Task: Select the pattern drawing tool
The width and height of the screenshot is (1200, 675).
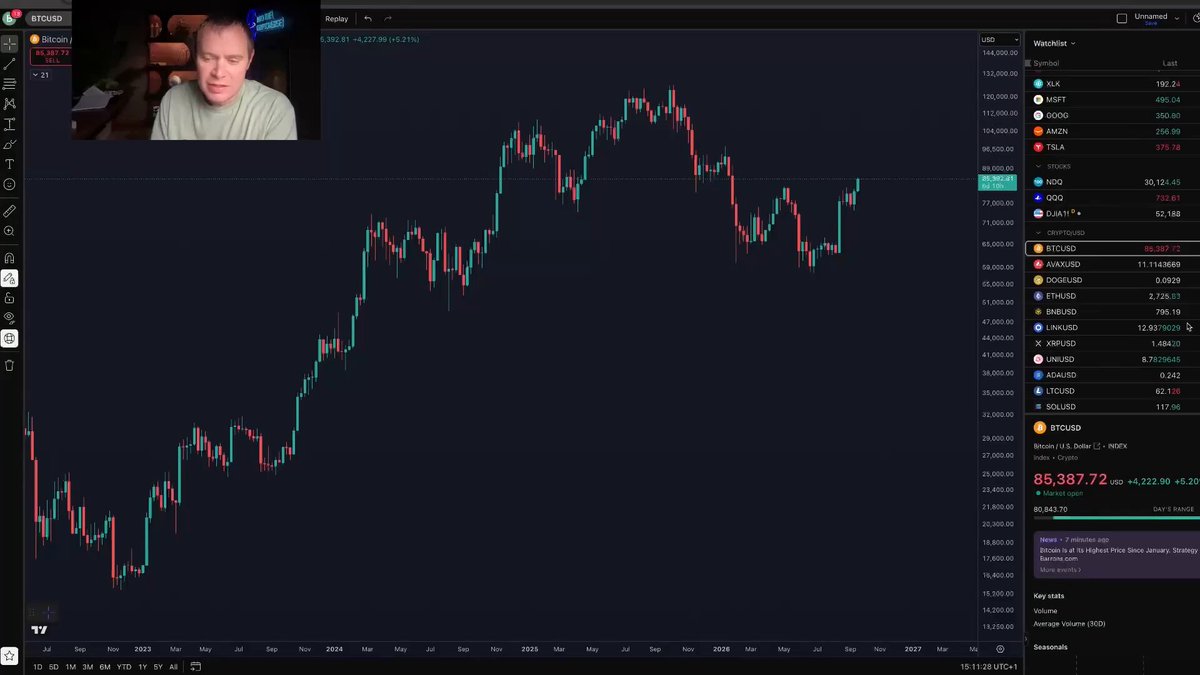Action: tap(10, 104)
